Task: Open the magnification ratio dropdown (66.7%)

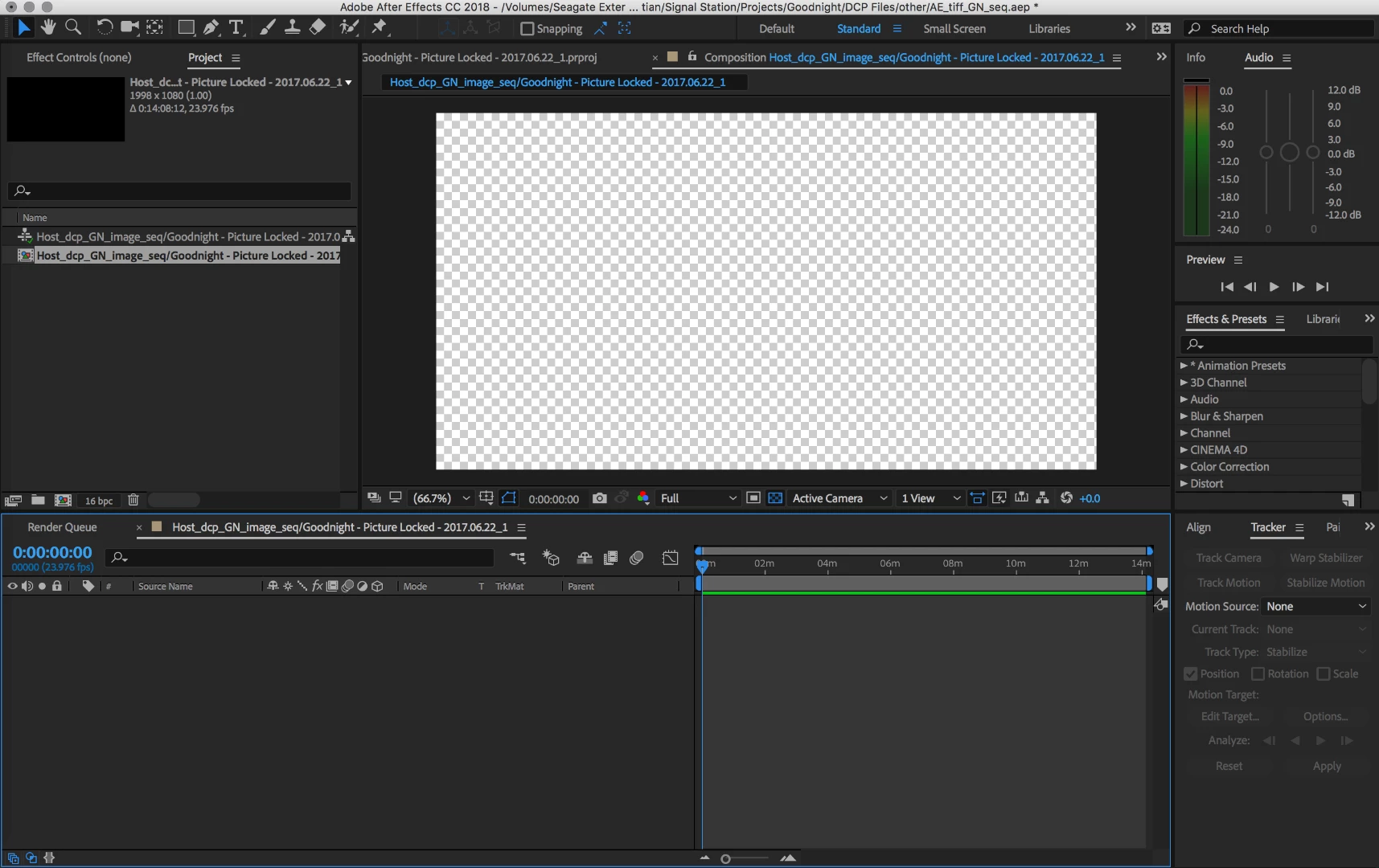Action: pos(441,498)
